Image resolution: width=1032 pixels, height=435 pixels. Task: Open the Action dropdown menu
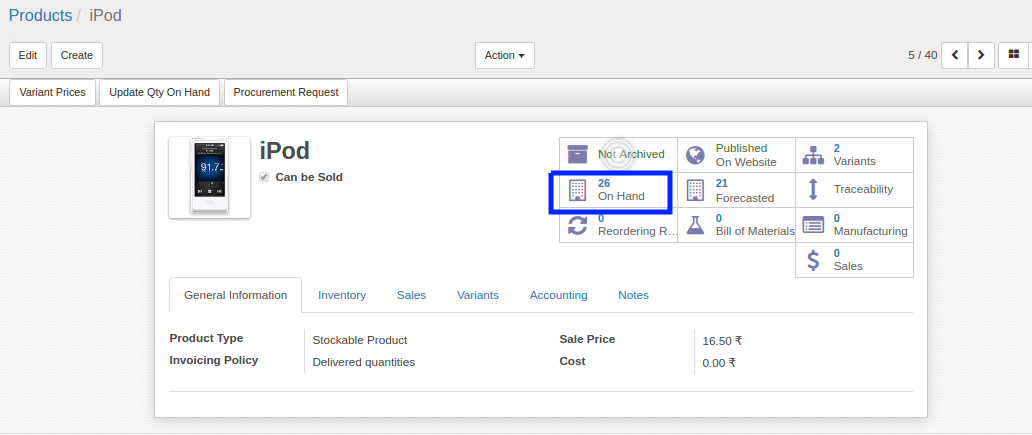click(x=505, y=55)
